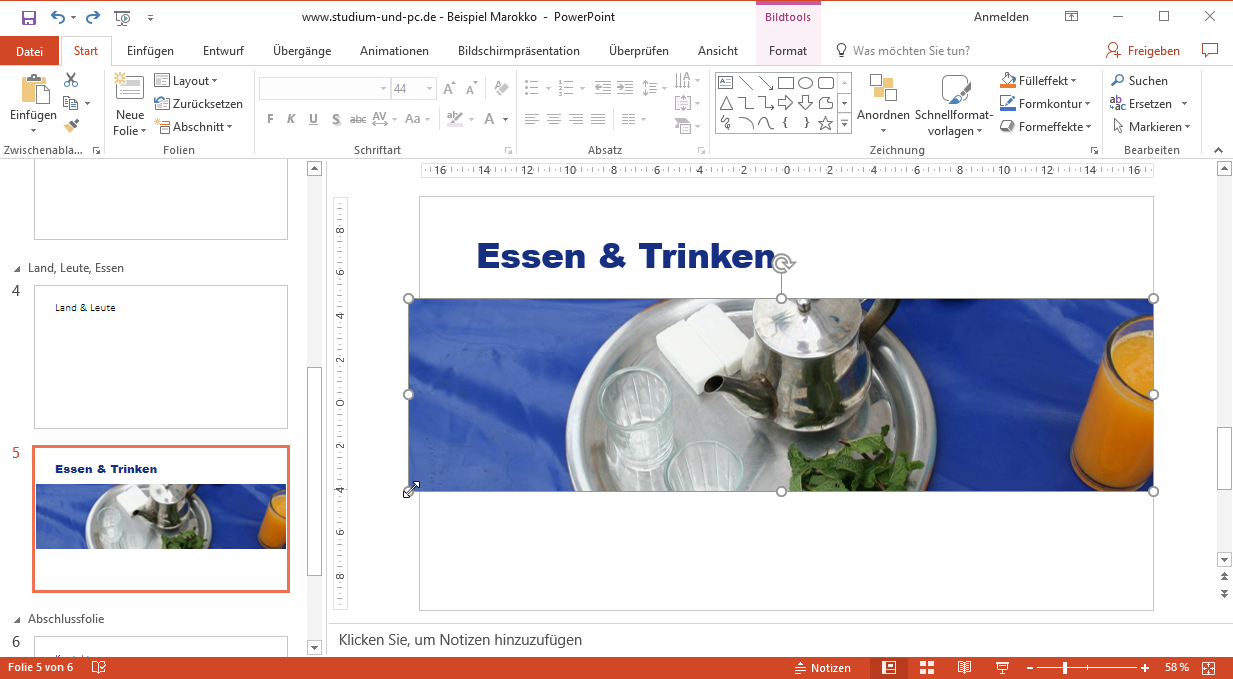
Task: Open the Bildtools Format tab
Action: 788,51
